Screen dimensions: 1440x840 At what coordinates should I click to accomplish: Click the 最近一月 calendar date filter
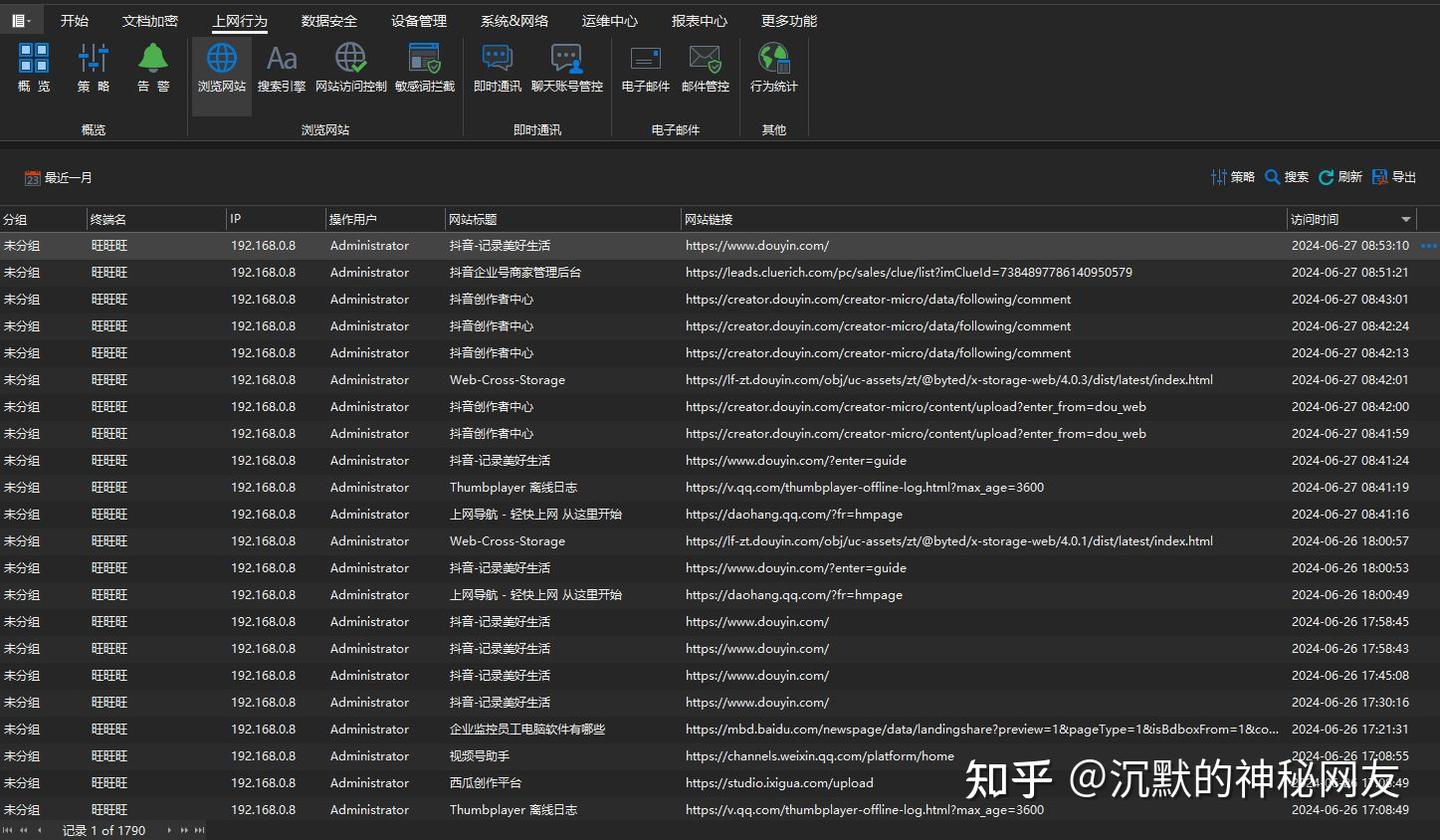point(59,178)
